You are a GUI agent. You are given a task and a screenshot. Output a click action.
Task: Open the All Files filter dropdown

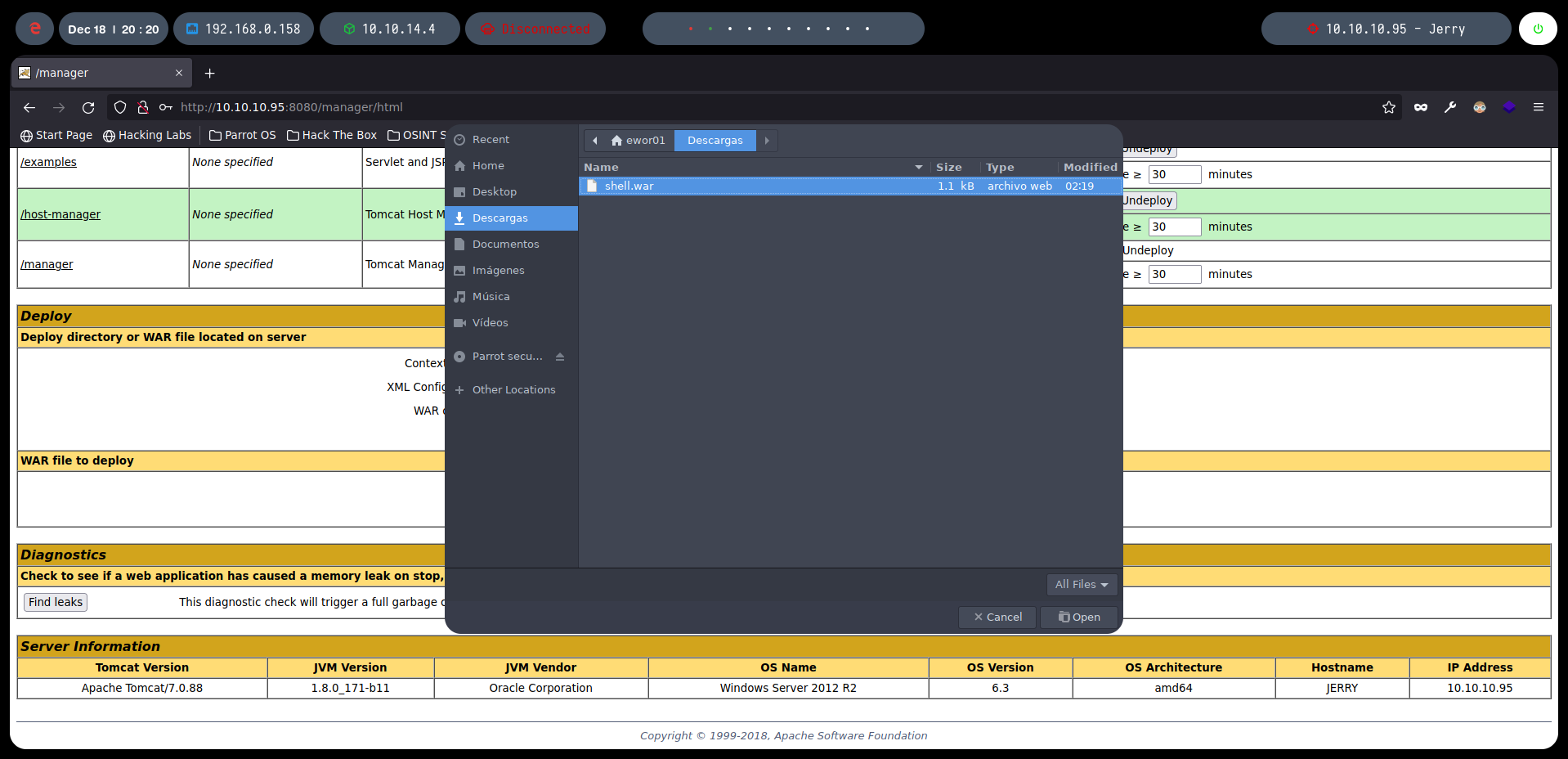point(1082,585)
